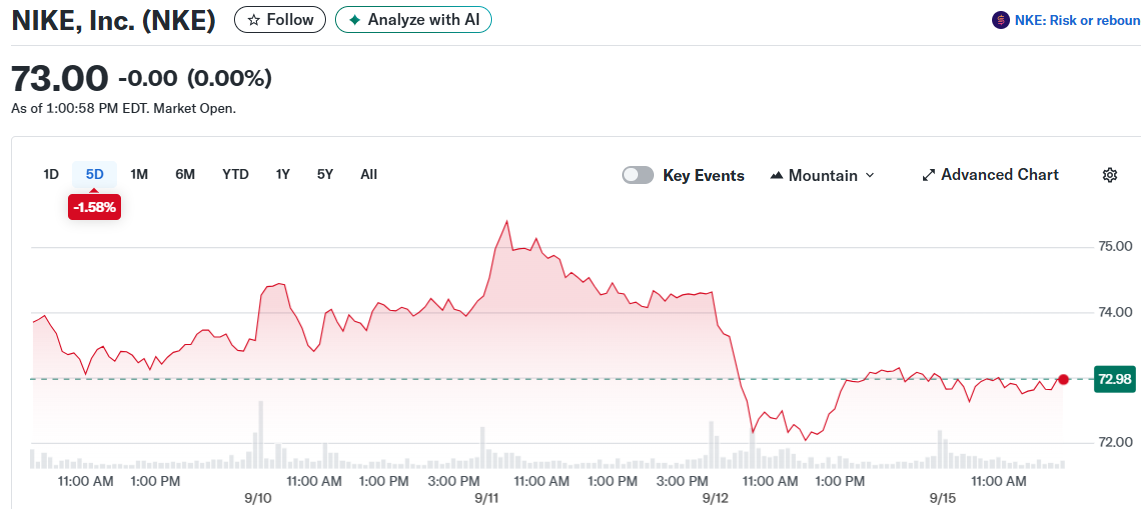Click the NIKE, Inc. (NKE) title
Image resolution: width=1141 pixels, height=509 pixels.
tap(114, 21)
